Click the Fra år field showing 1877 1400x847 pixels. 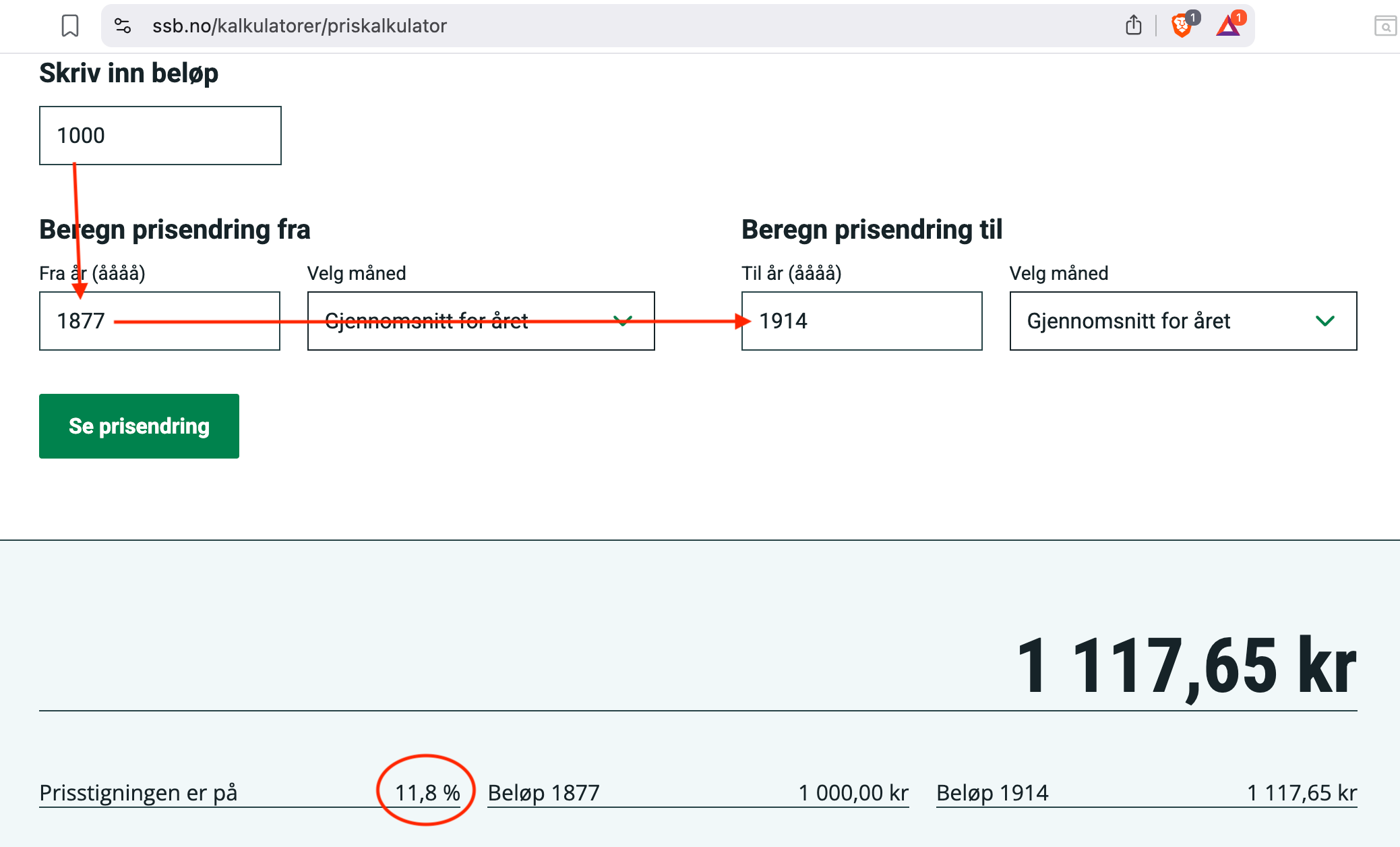160,321
